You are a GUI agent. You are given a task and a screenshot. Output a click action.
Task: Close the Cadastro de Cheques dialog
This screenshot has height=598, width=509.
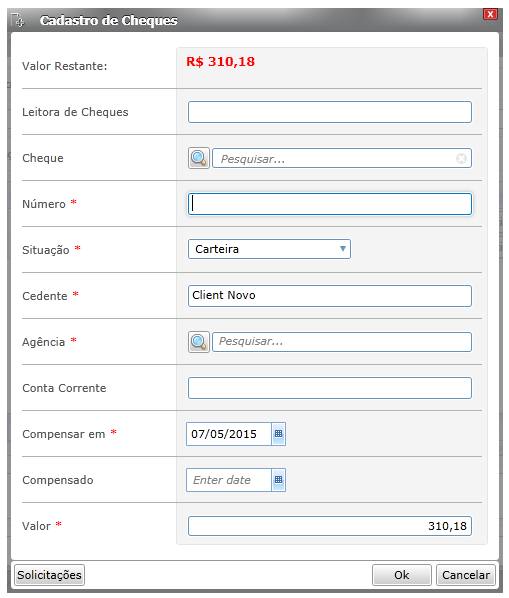pyautogui.click(x=490, y=14)
